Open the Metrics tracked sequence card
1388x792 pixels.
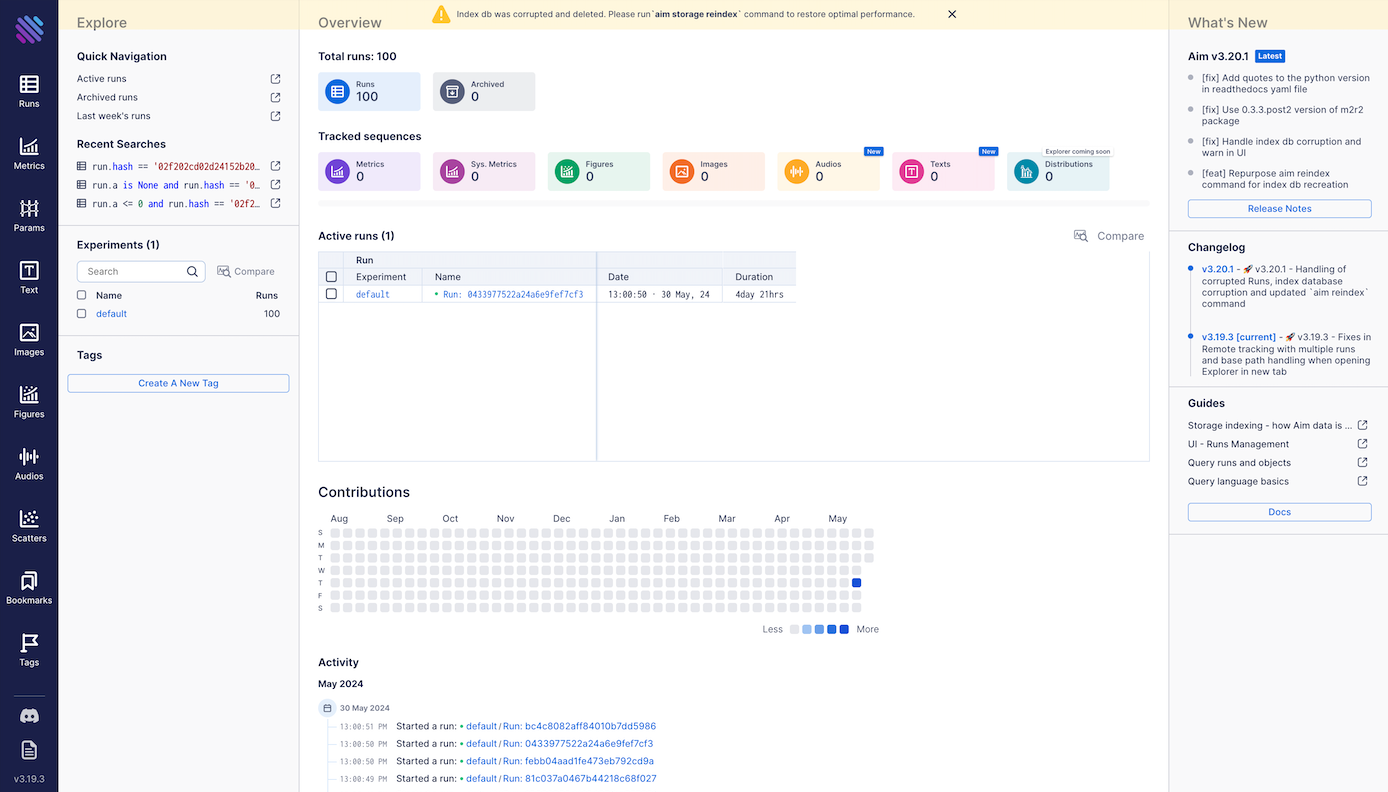(x=369, y=171)
